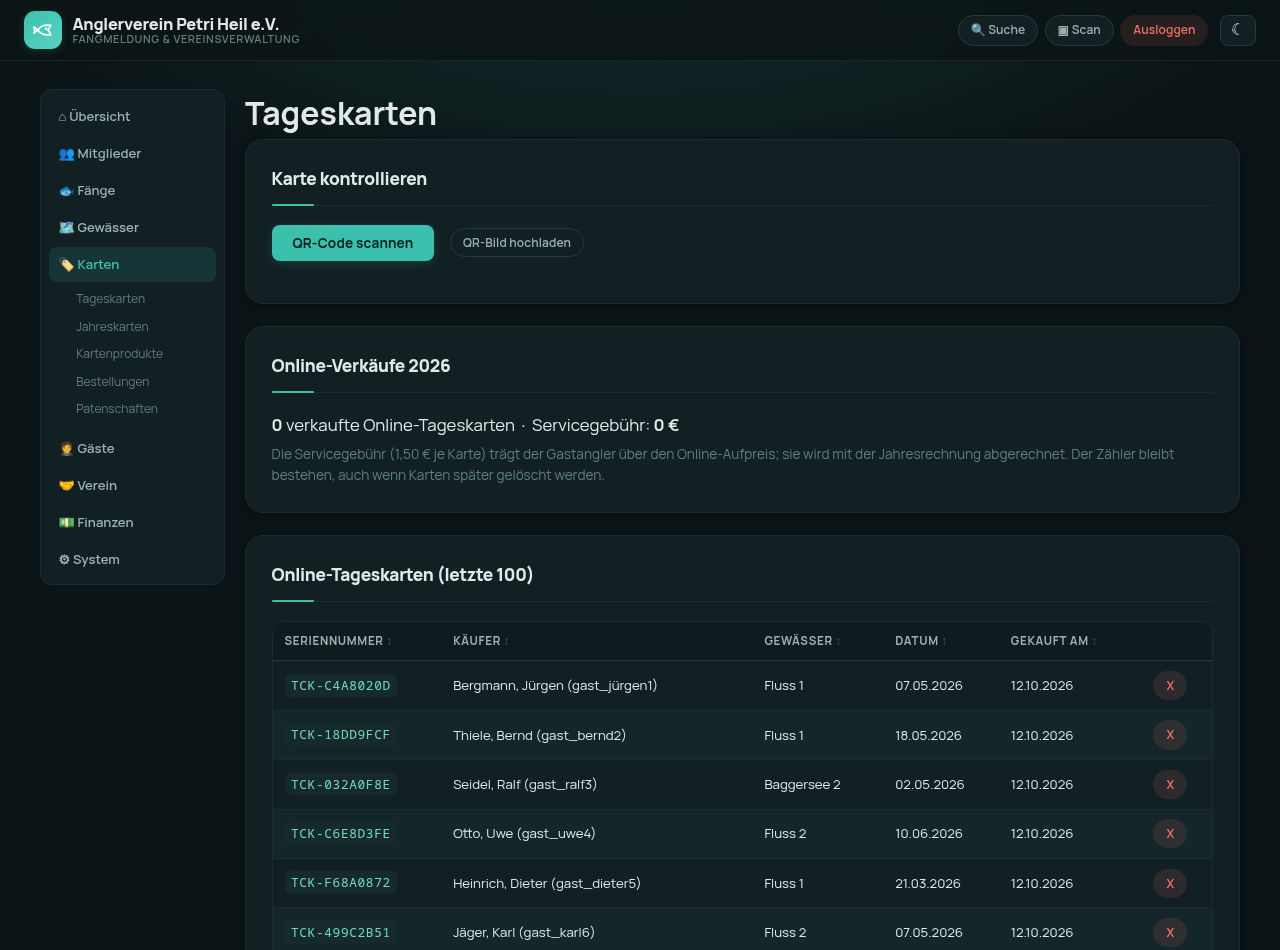This screenshot has width=1280, height=950.
Task: Open the Suche search button
Action: (998, 30)
